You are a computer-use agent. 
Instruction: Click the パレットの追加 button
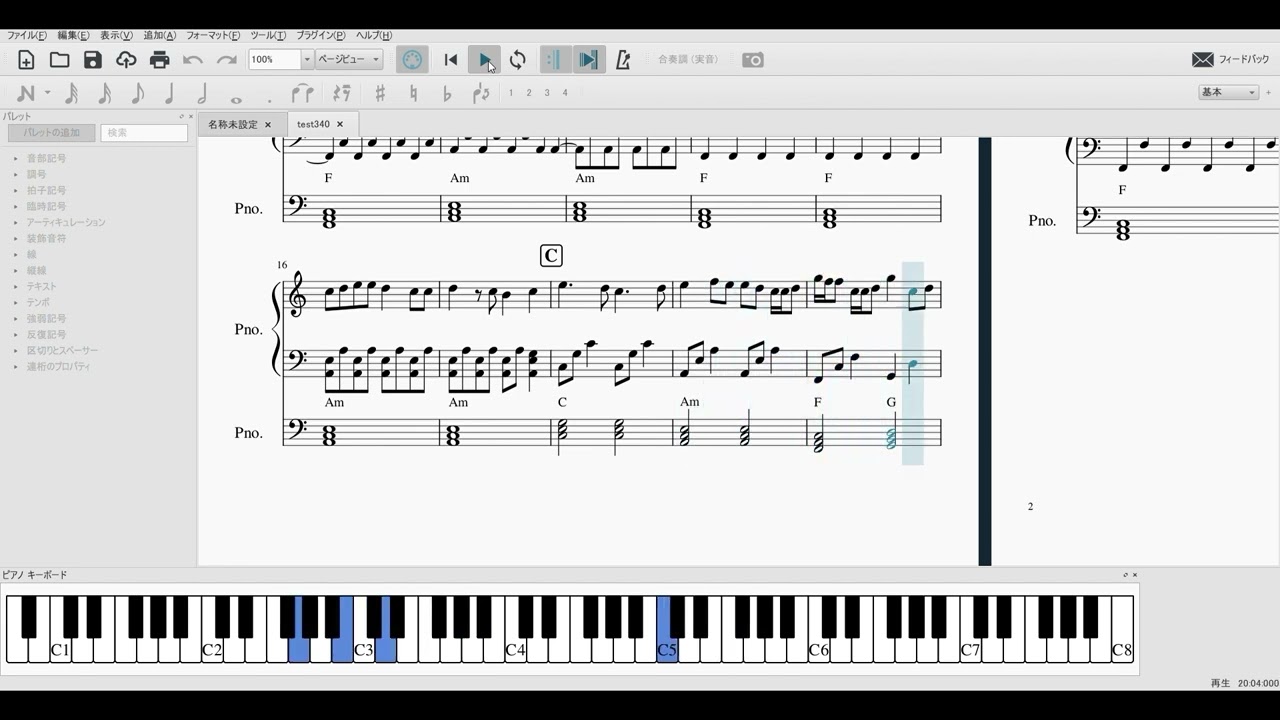51,132
